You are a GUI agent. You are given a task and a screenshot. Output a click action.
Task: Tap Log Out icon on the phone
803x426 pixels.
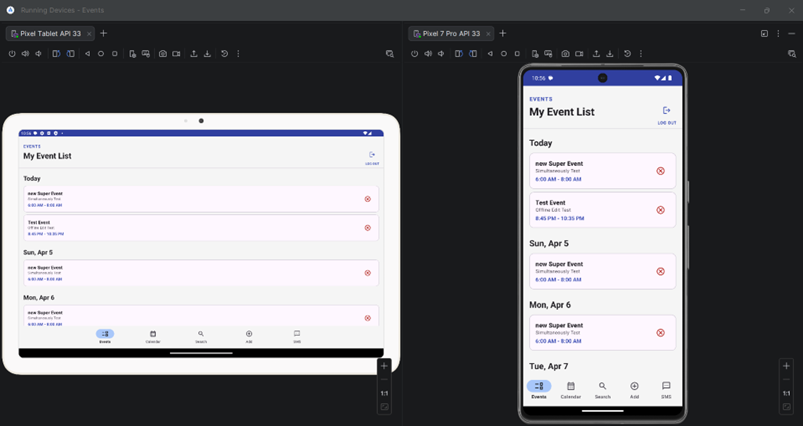[666, 111]
